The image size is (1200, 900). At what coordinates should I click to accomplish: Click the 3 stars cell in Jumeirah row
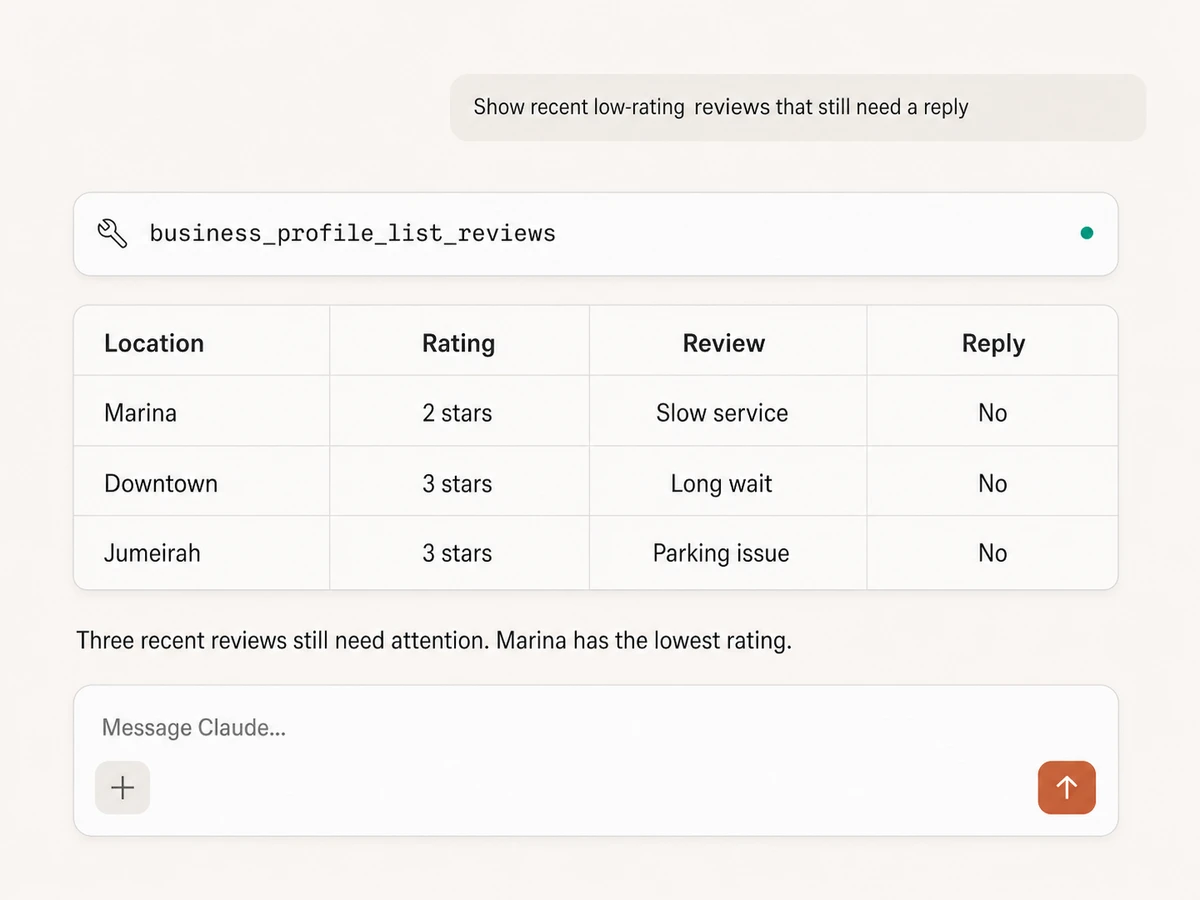(x=460, y=552)
